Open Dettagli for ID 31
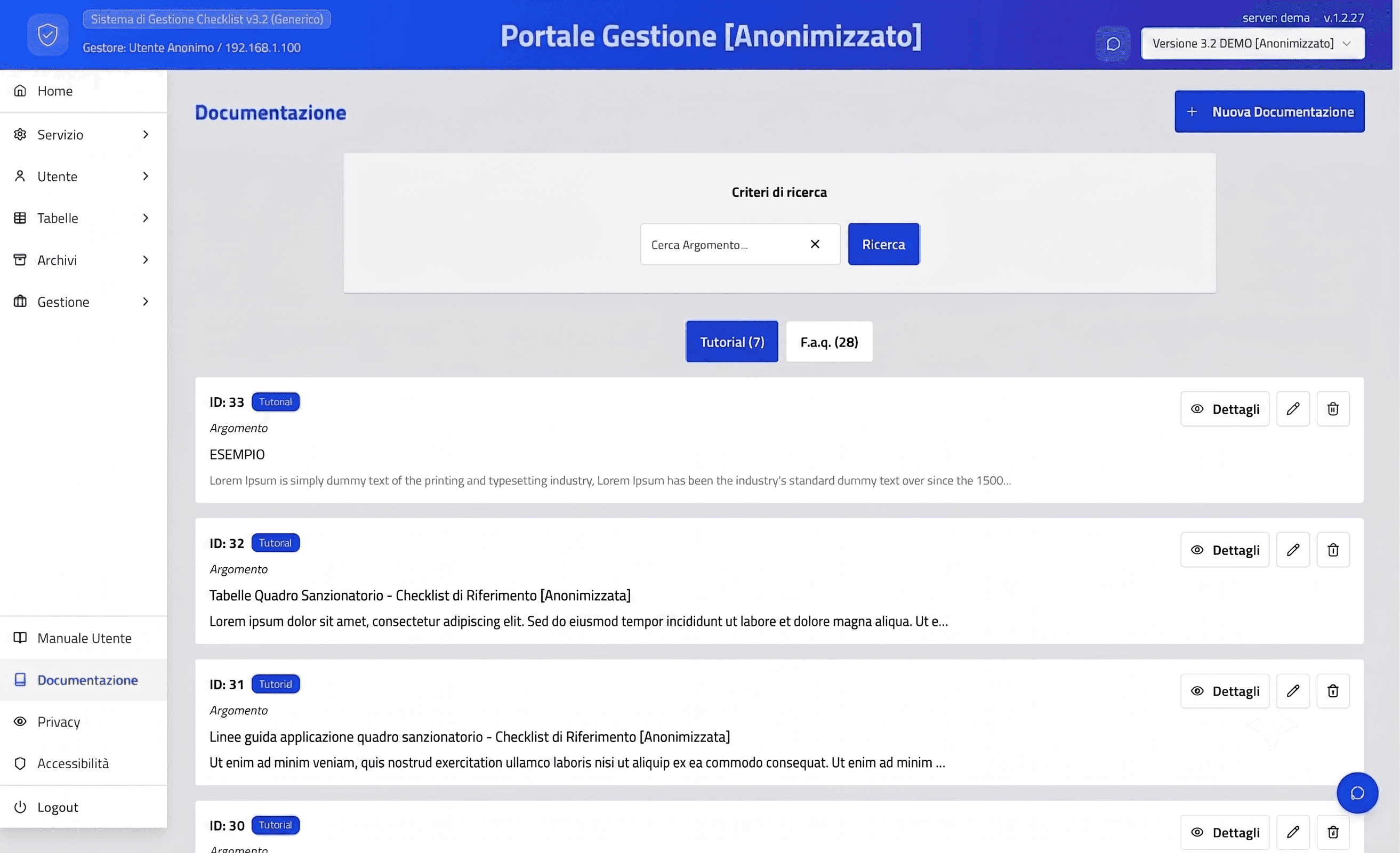Viewport: 1400px width, 853px height. coord(1225,691)
